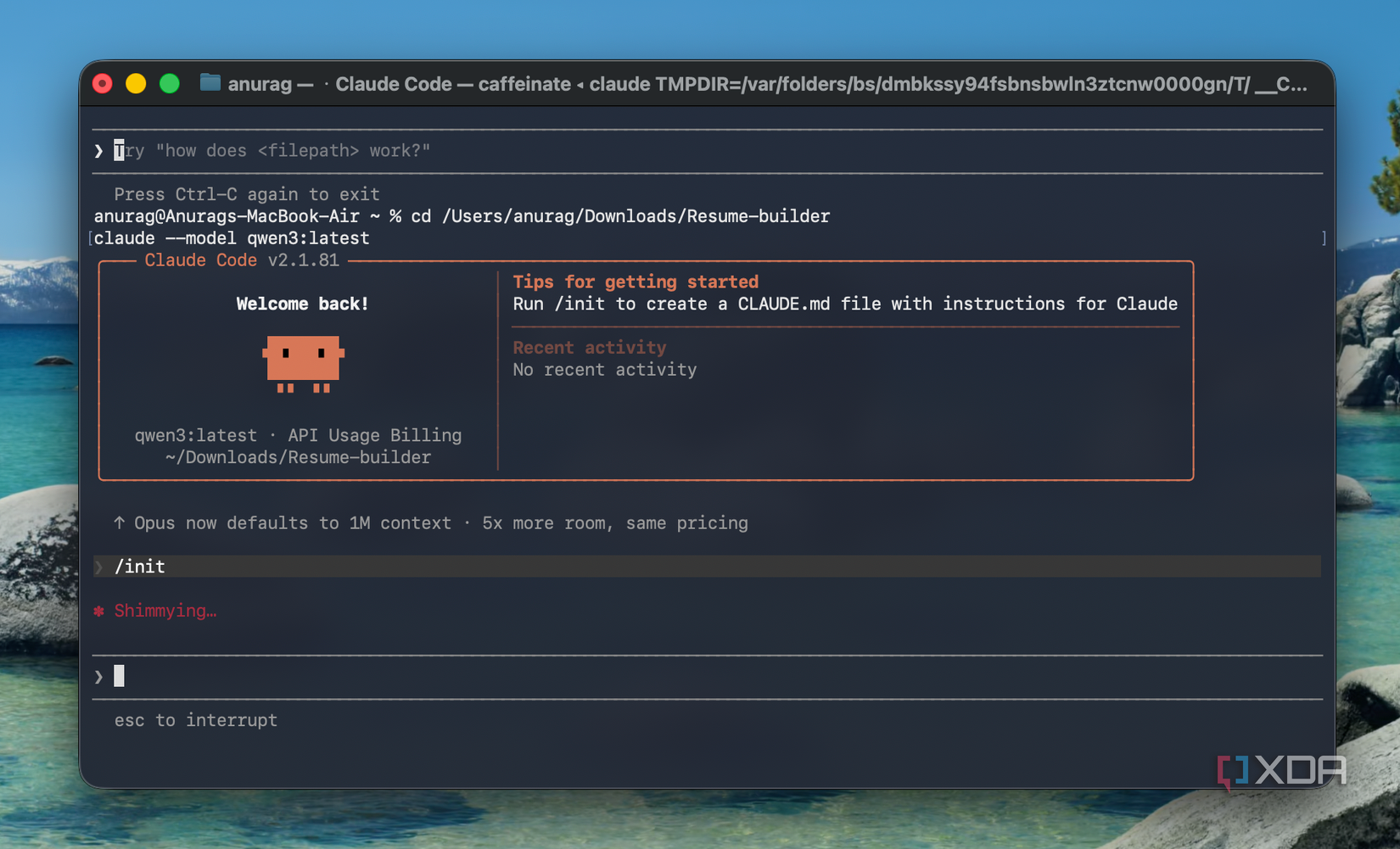Click the 'claude --model qwen3:latest' command

pos(232,238)
